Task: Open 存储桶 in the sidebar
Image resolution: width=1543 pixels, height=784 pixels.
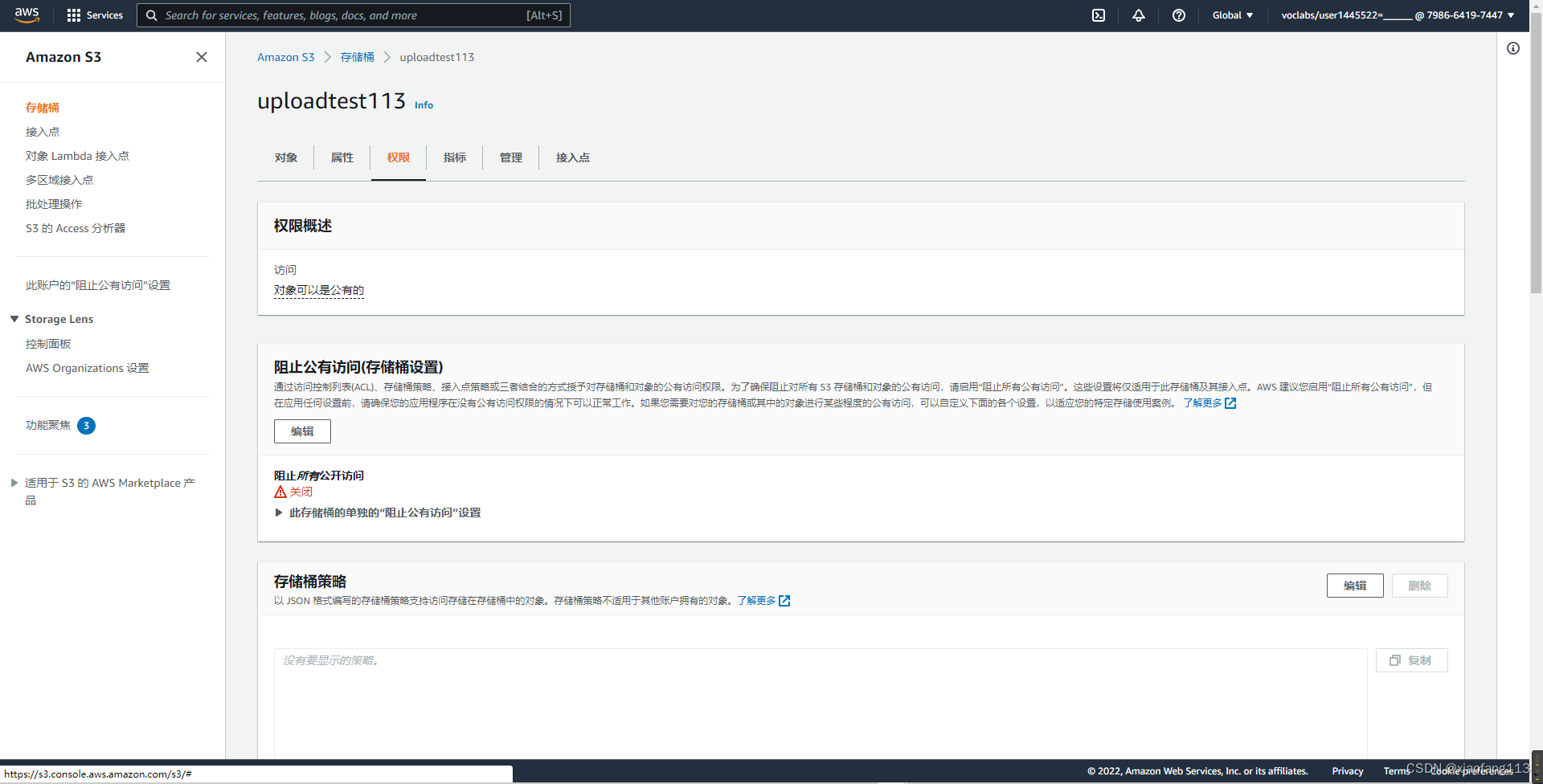Action: click(43, 108)
